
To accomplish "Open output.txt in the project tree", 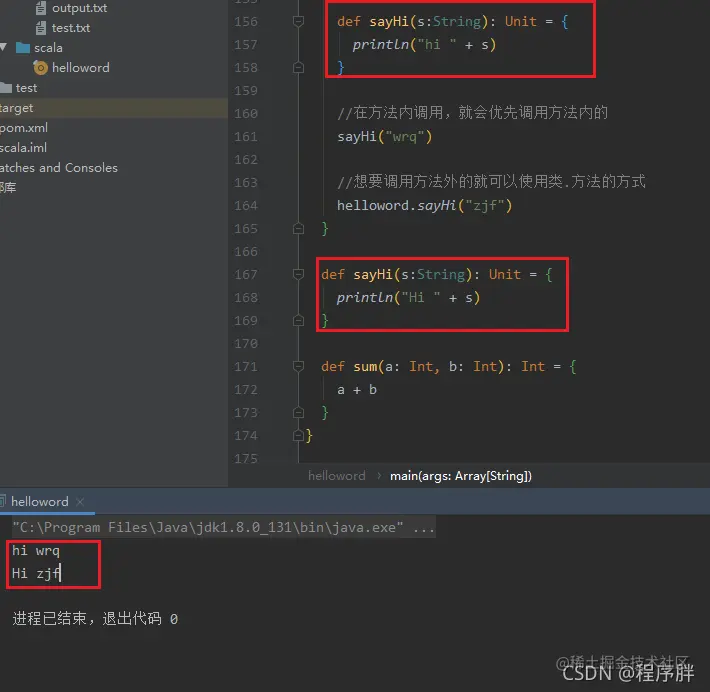I will pos(79,8).
